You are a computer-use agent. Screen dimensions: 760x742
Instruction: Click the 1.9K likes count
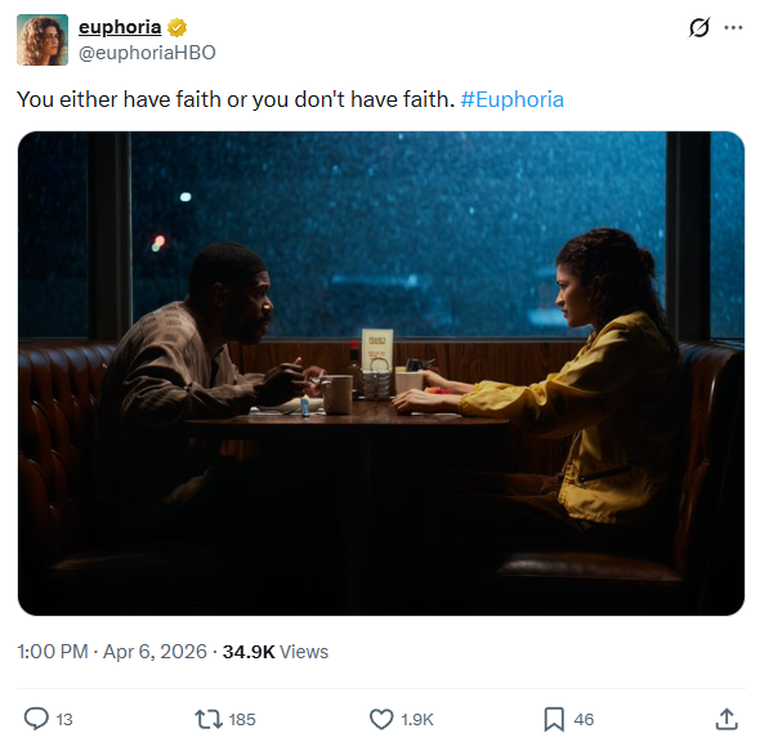(x=417, y=719)
